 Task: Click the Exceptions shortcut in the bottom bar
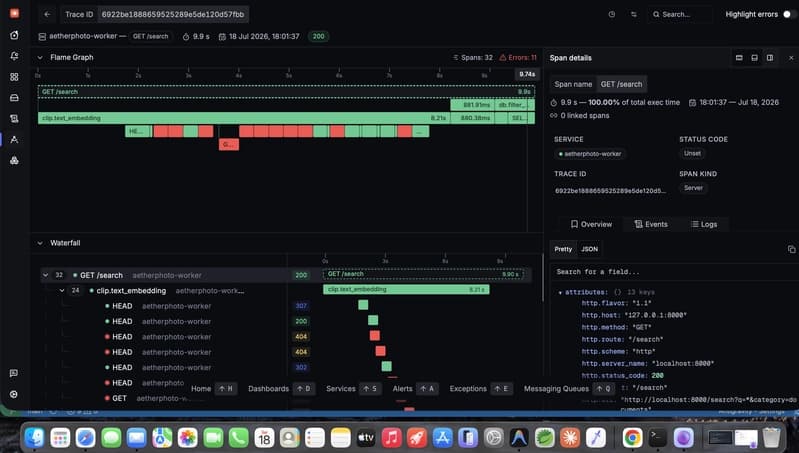480,389
